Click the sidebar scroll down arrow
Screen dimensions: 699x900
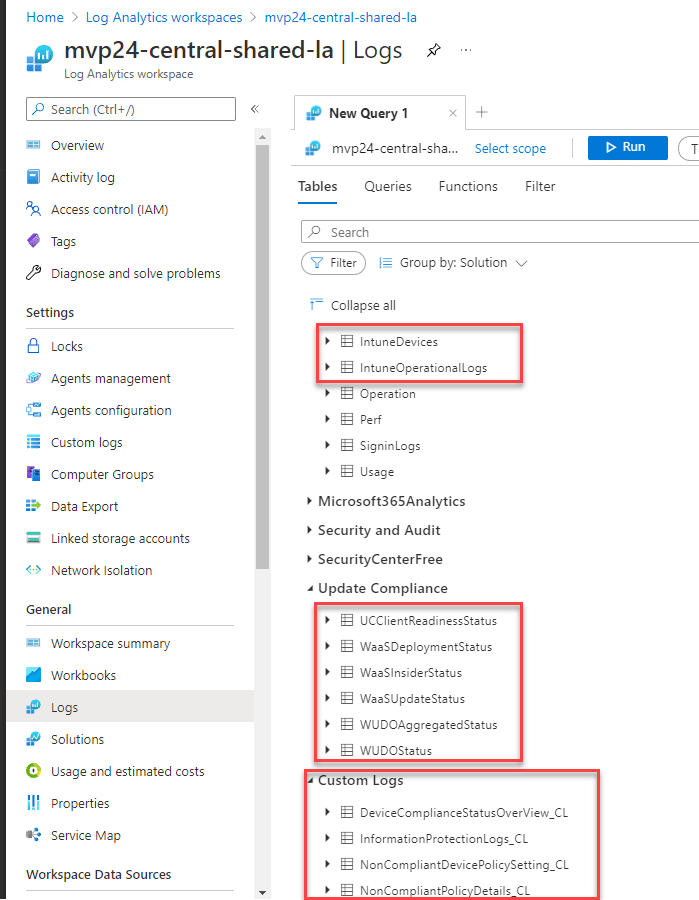(262, 893)
